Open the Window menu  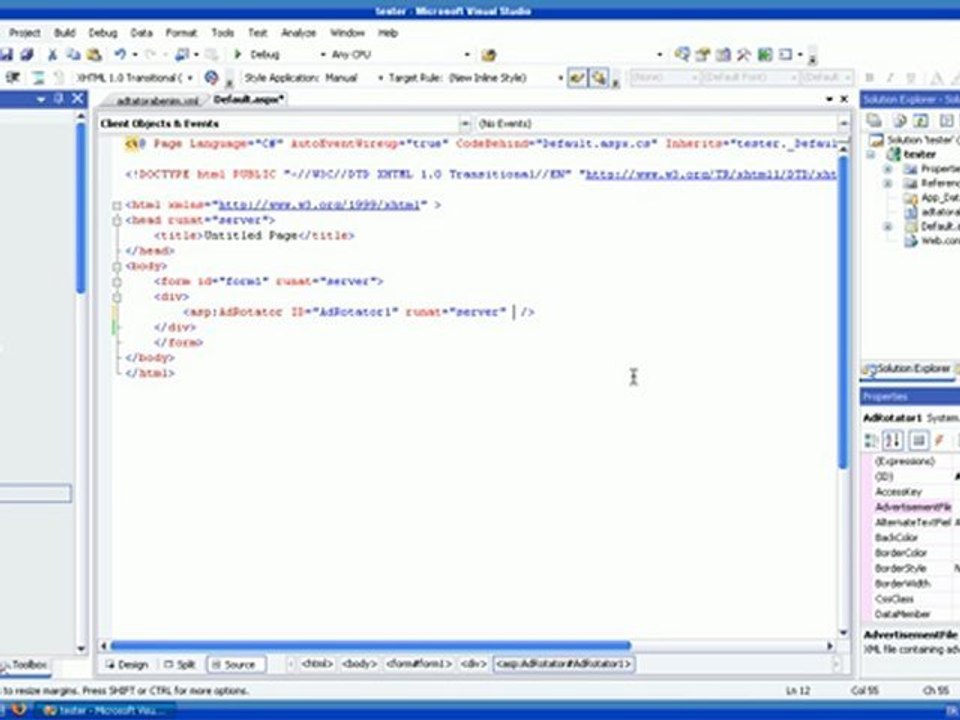click(x=347, y=32)
